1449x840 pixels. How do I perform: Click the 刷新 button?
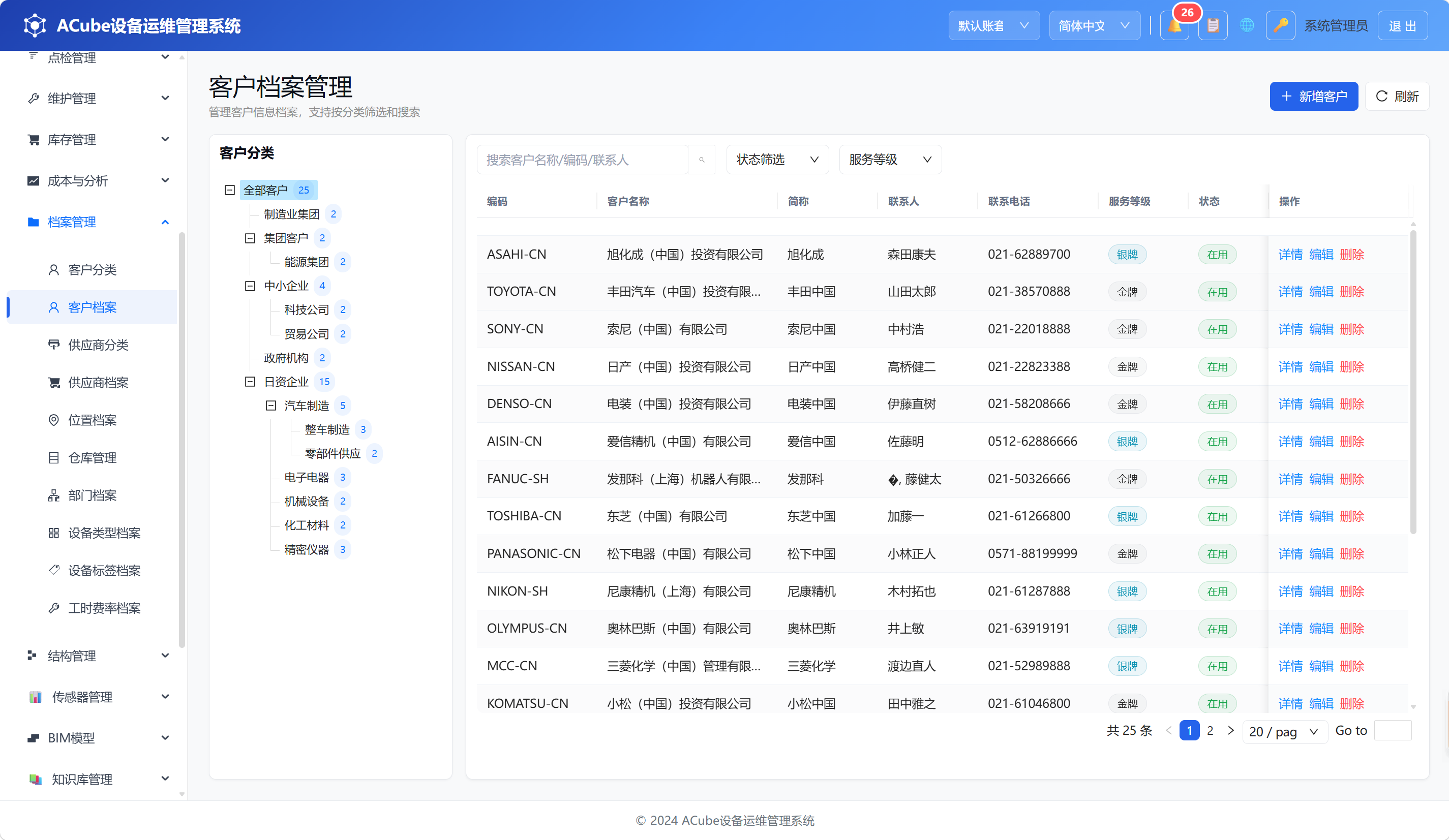point(1397,96)
